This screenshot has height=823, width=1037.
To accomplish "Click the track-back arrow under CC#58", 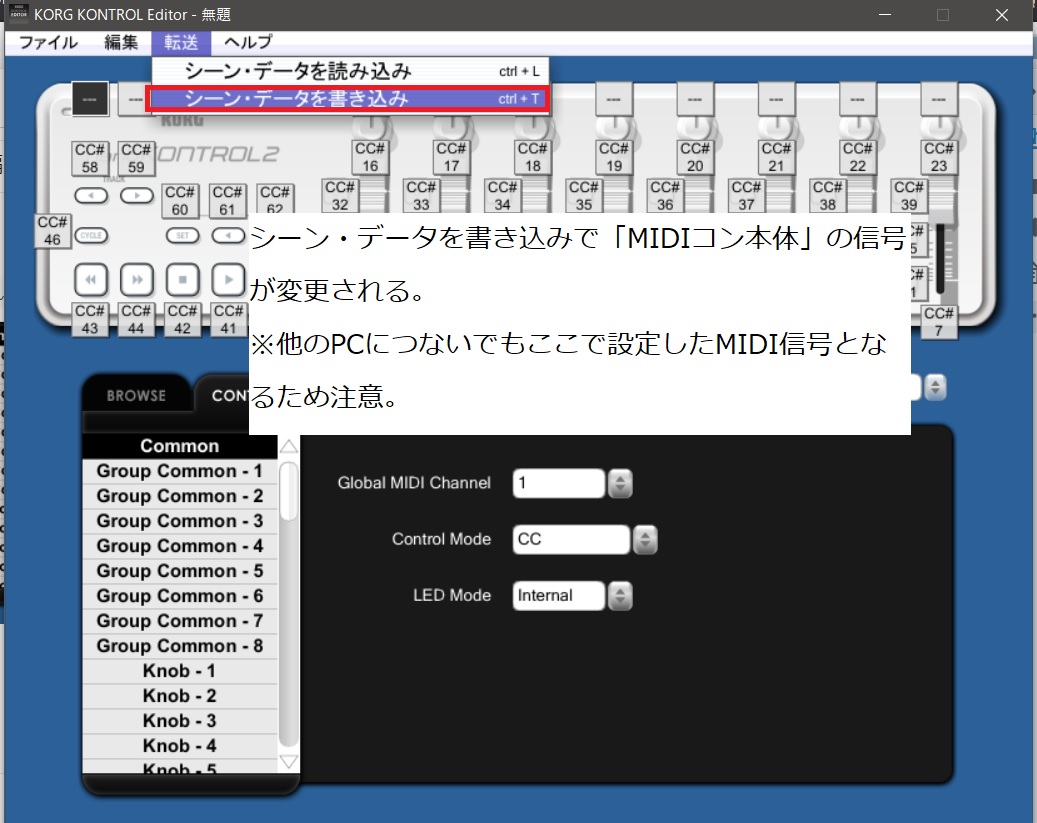I will 91,195.
